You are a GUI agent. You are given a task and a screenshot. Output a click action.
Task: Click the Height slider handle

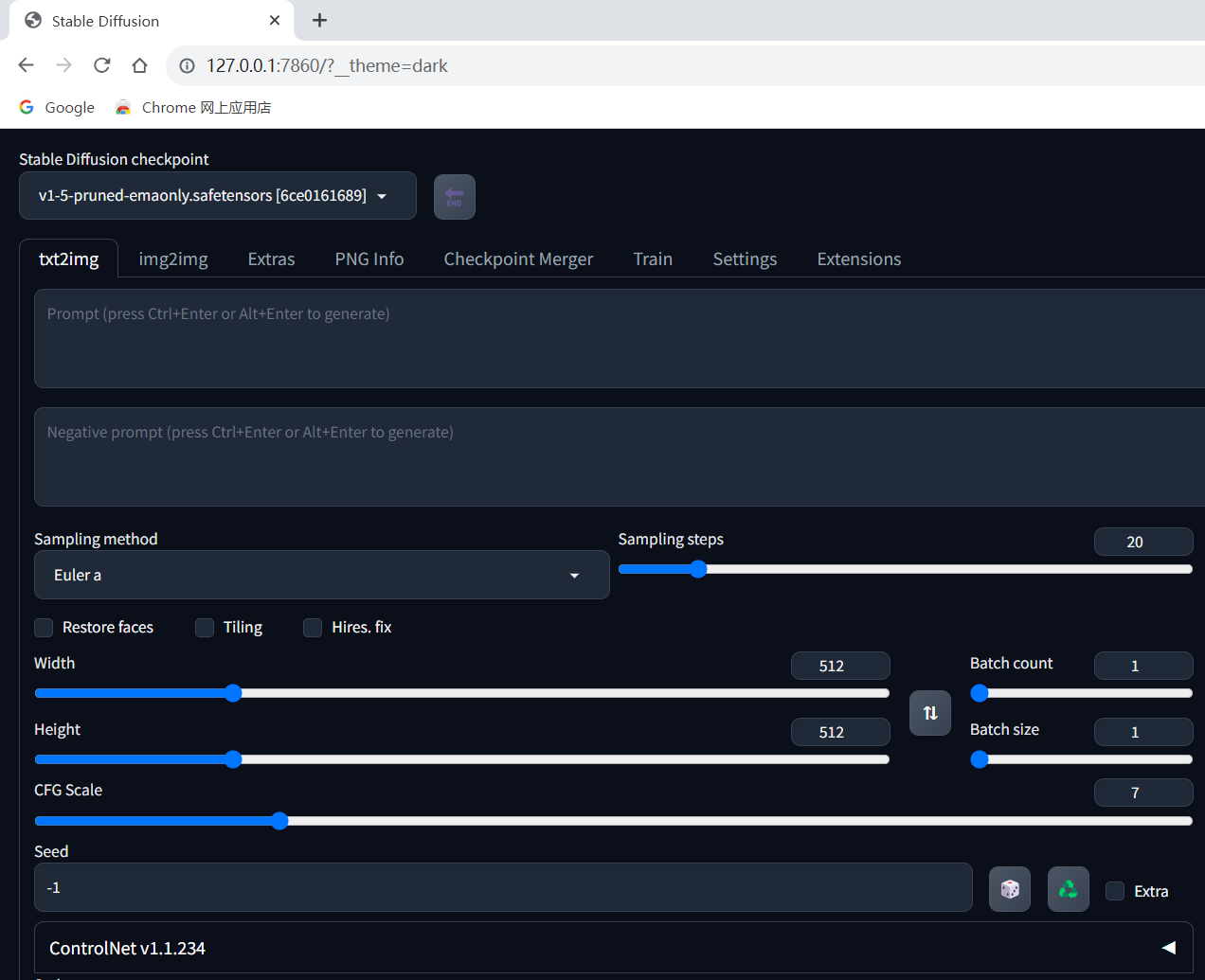click(x=233, y=759)
